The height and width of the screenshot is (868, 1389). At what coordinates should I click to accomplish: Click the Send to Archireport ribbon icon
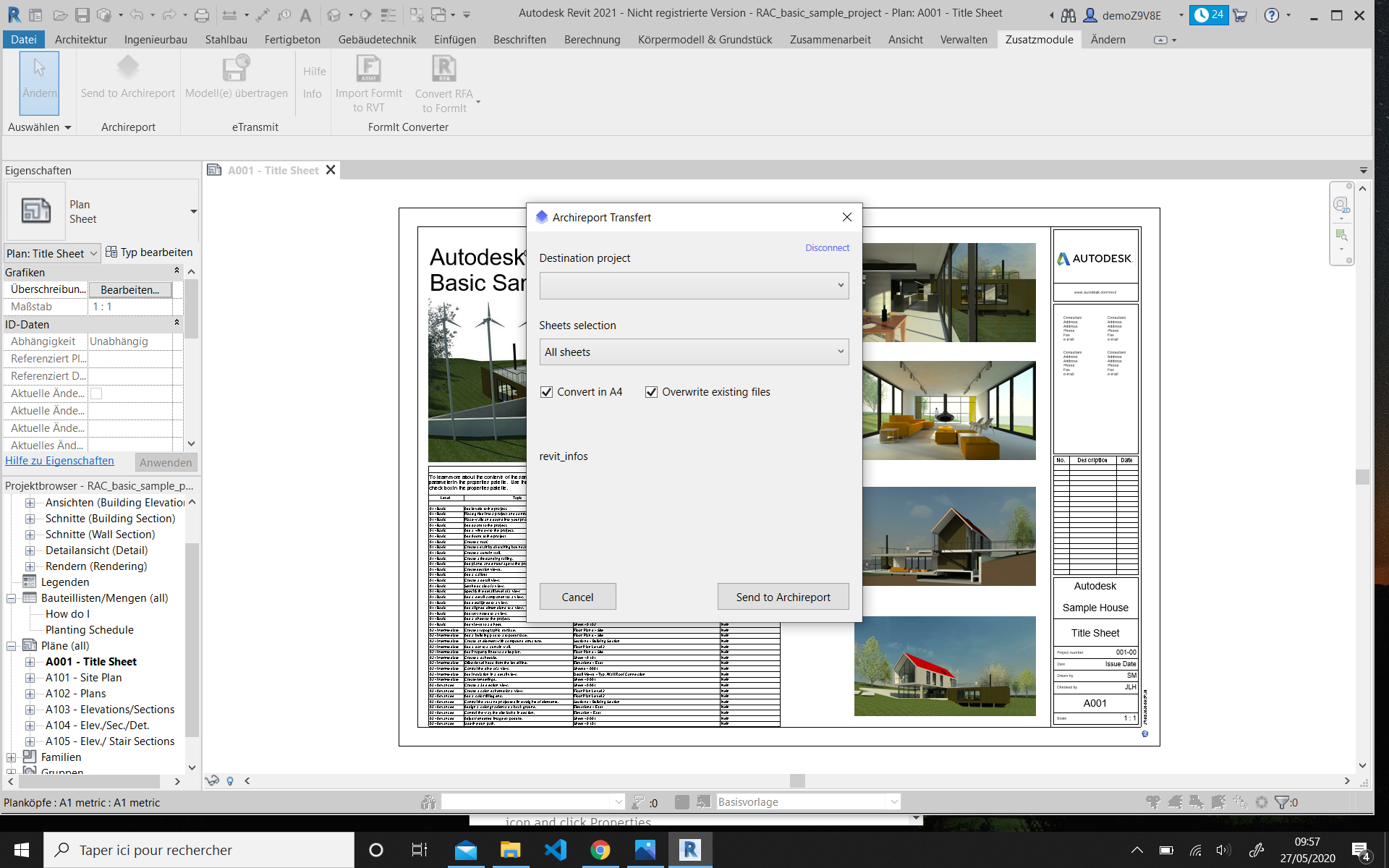[128, 69]
